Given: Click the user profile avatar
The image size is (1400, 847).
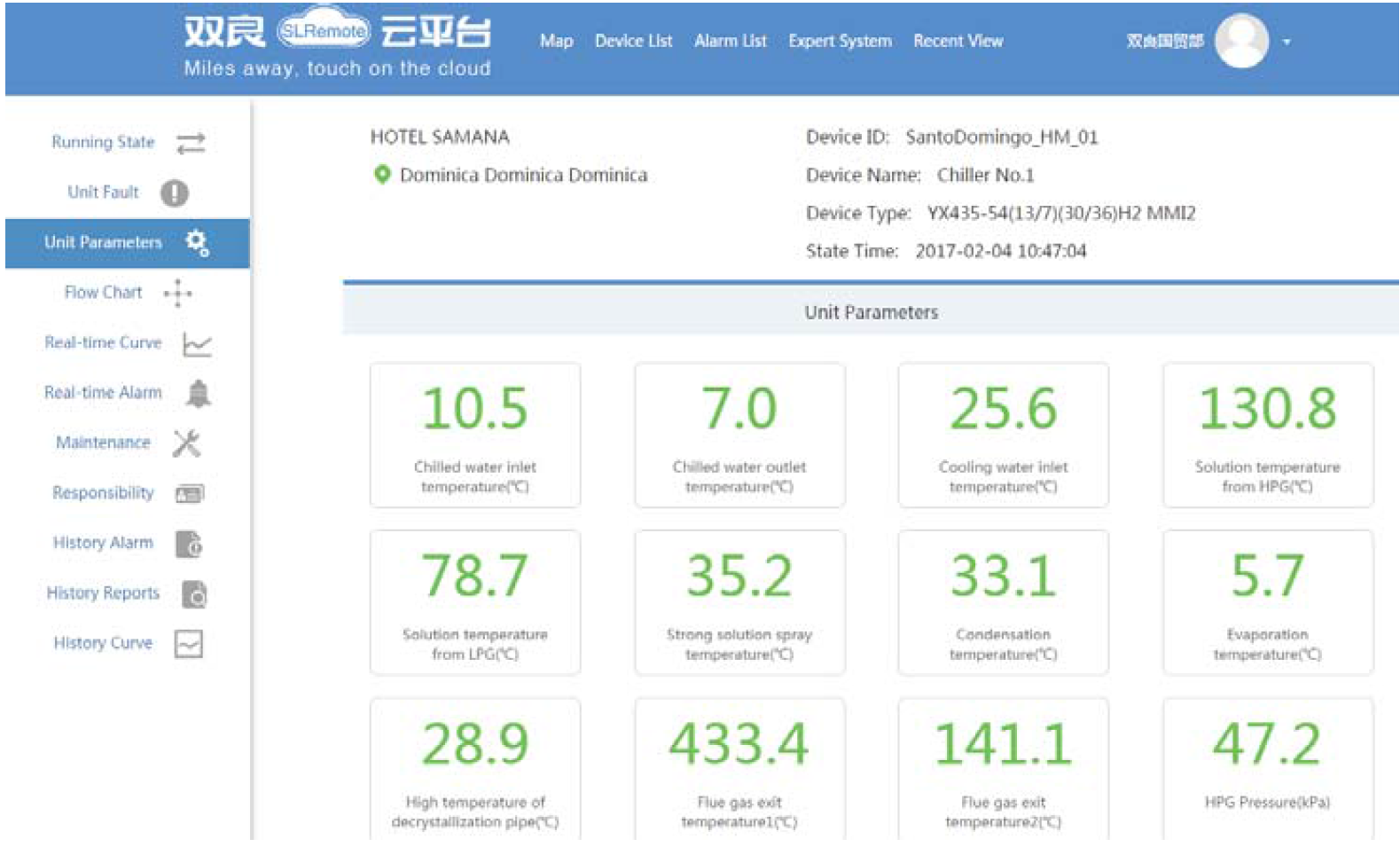Looking at the screenshot, I should [x=1241, y=41].
